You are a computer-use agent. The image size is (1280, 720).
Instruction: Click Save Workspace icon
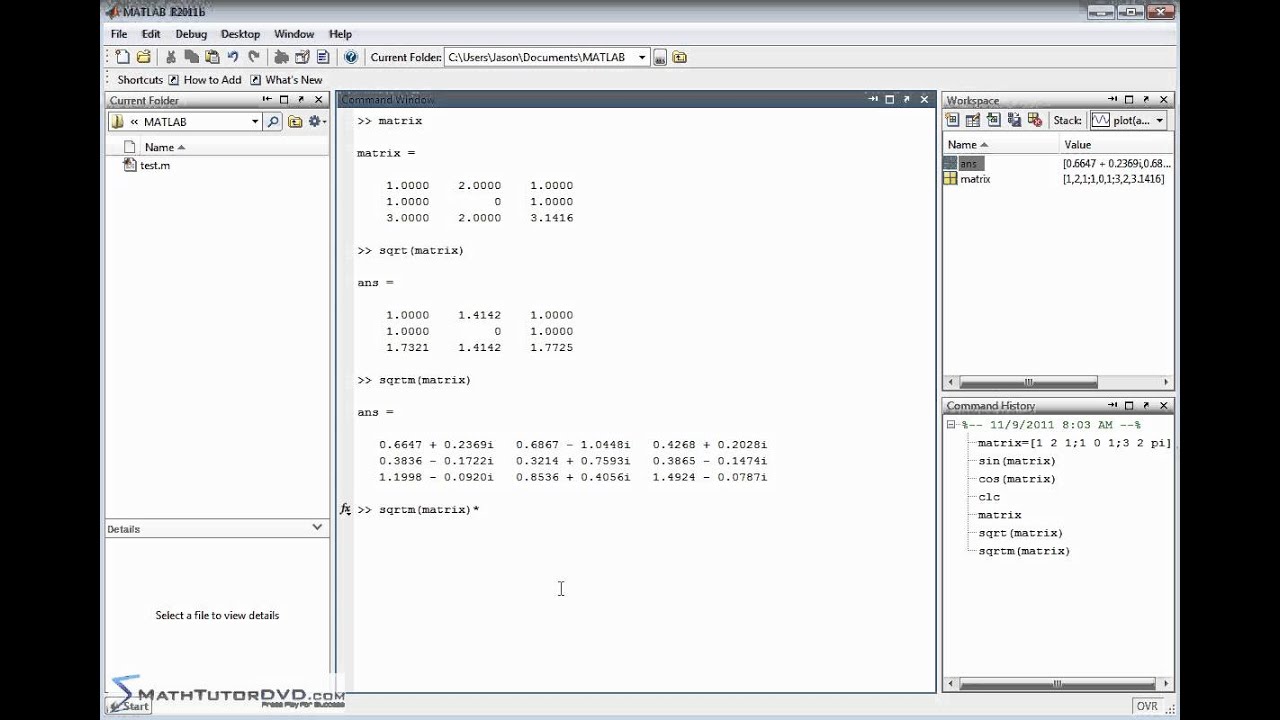click(1015, 120)
